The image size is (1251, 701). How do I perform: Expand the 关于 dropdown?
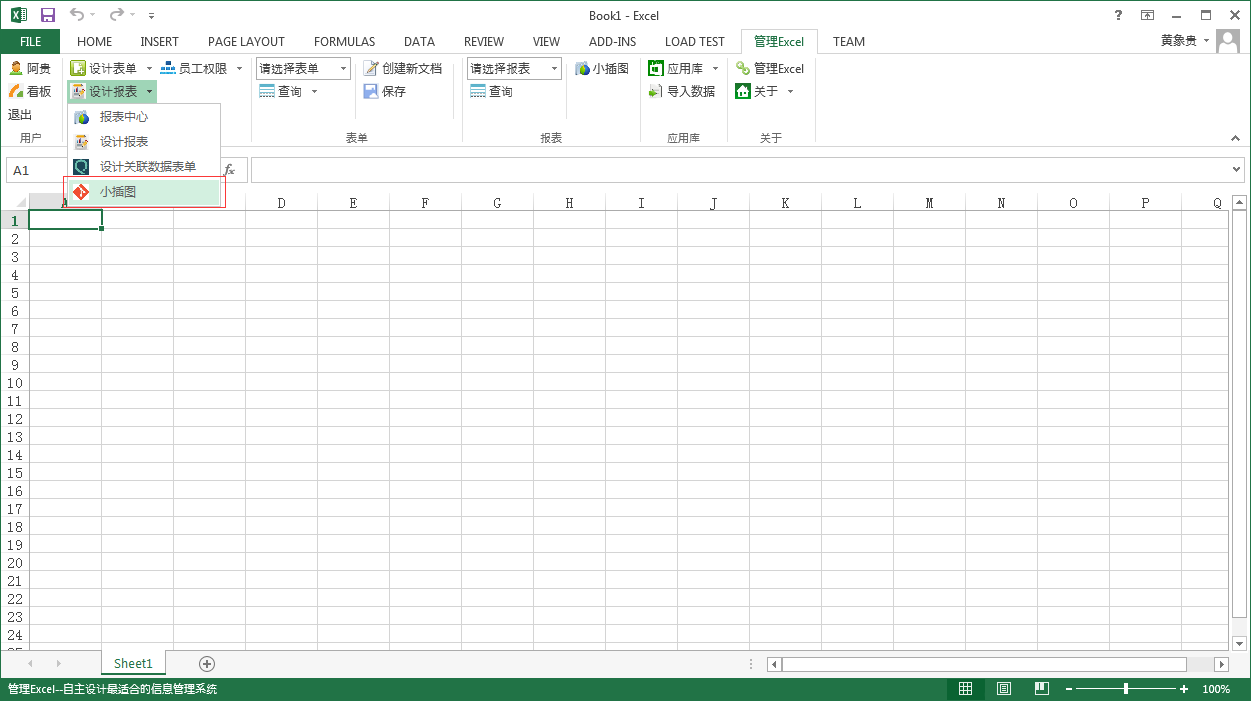point(790,91)
